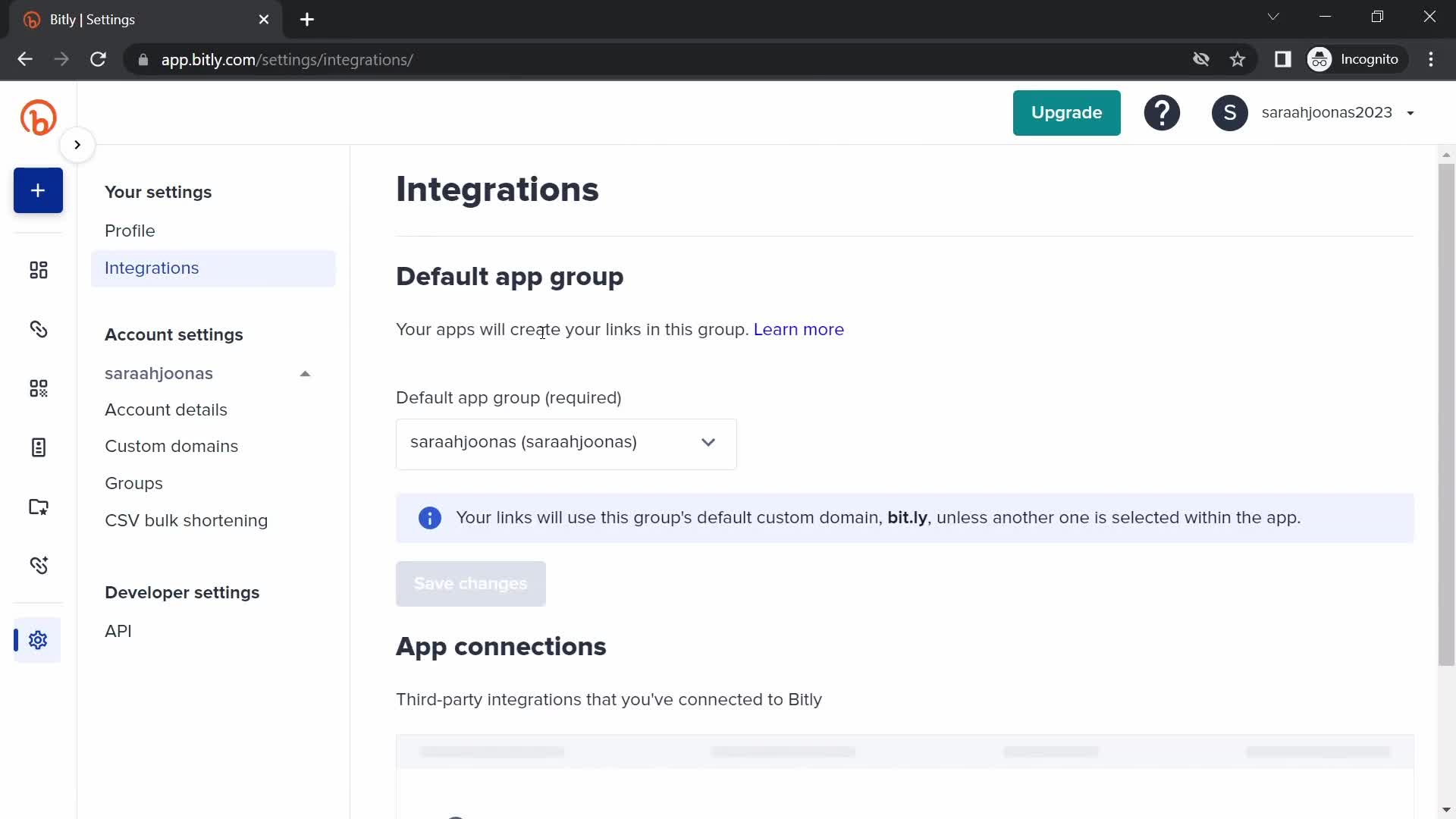
Task: Open the tab search chevron
Action: [1273, 17]
